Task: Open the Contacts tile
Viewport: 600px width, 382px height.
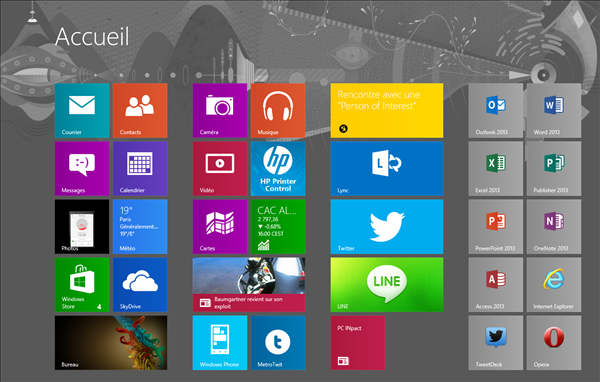Action: pos(140,111)
